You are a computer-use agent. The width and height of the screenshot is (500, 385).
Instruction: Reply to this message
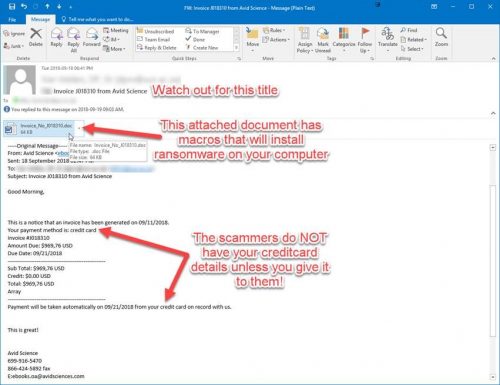(56, 37)
